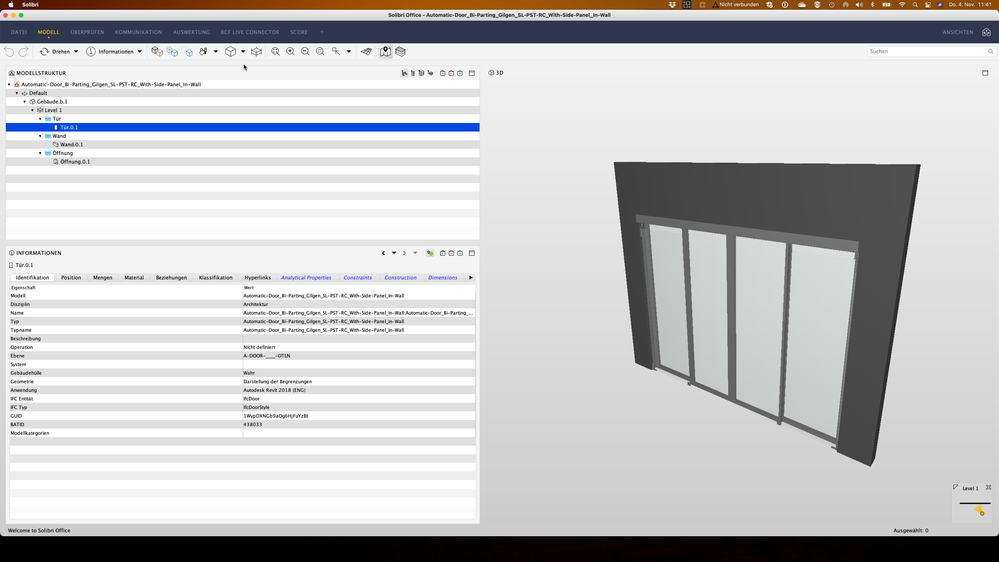Click the redo arrow in the toolbar

24,51
